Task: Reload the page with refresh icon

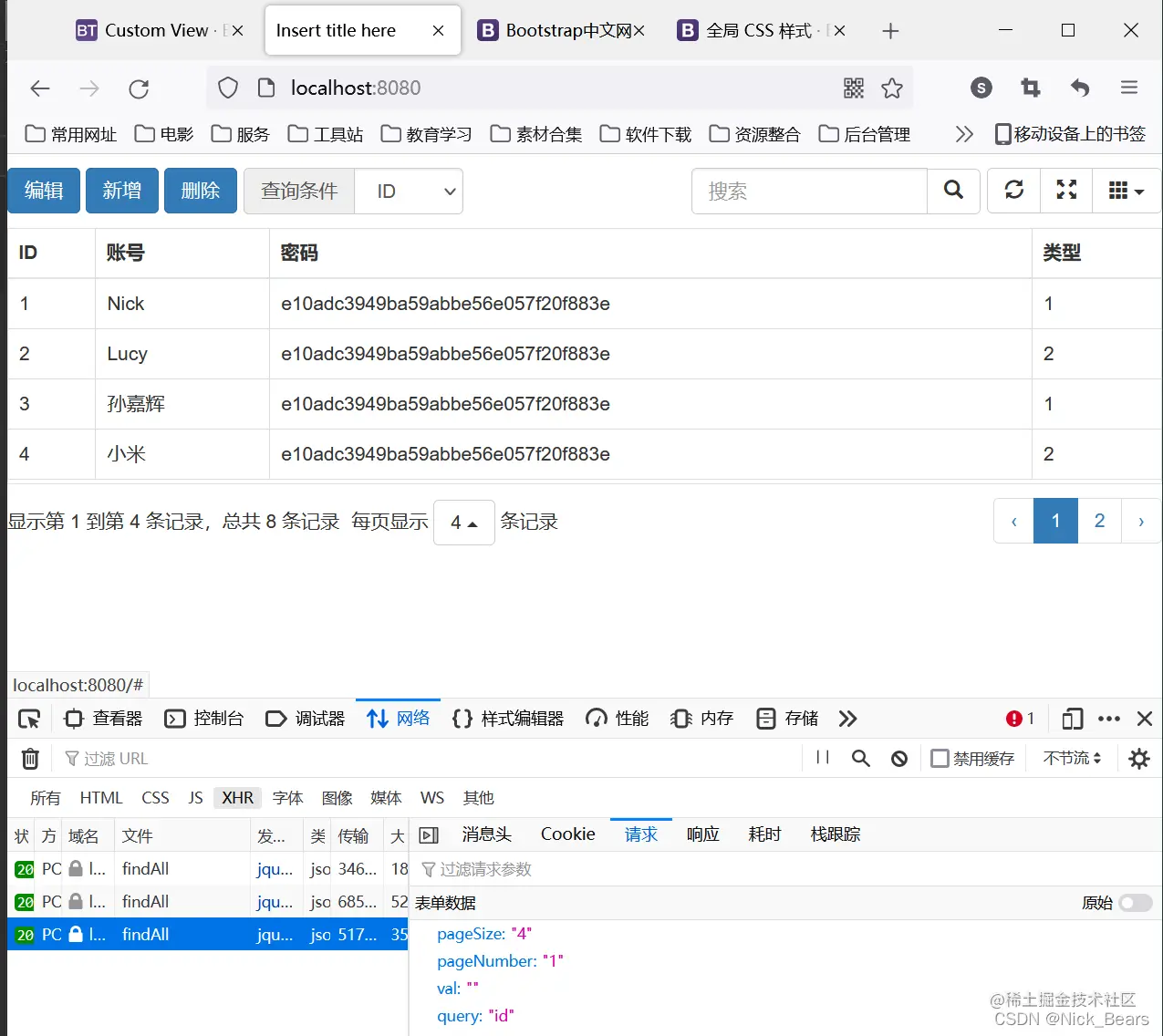Action: 139,88
